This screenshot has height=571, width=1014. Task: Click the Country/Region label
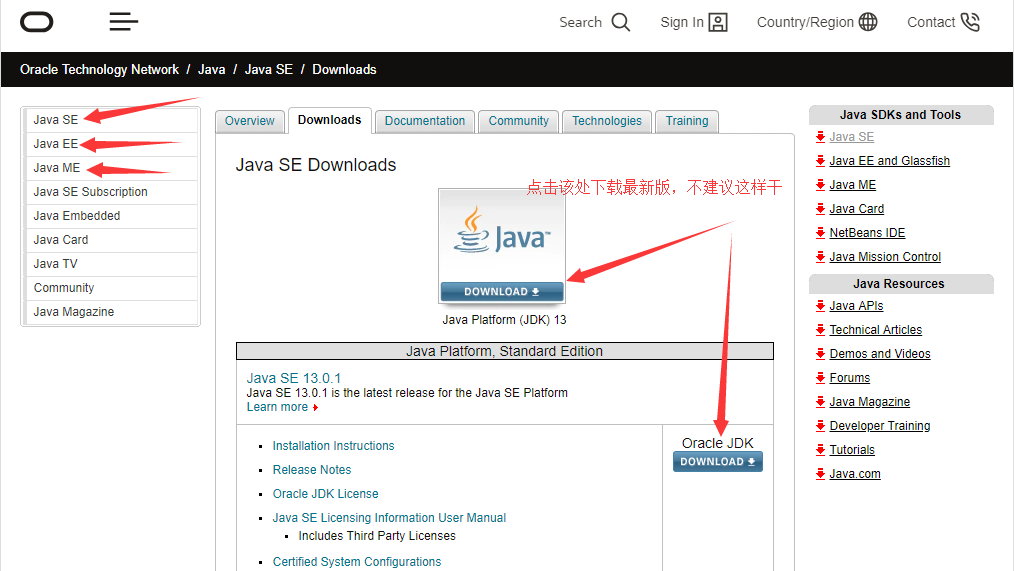805,22
